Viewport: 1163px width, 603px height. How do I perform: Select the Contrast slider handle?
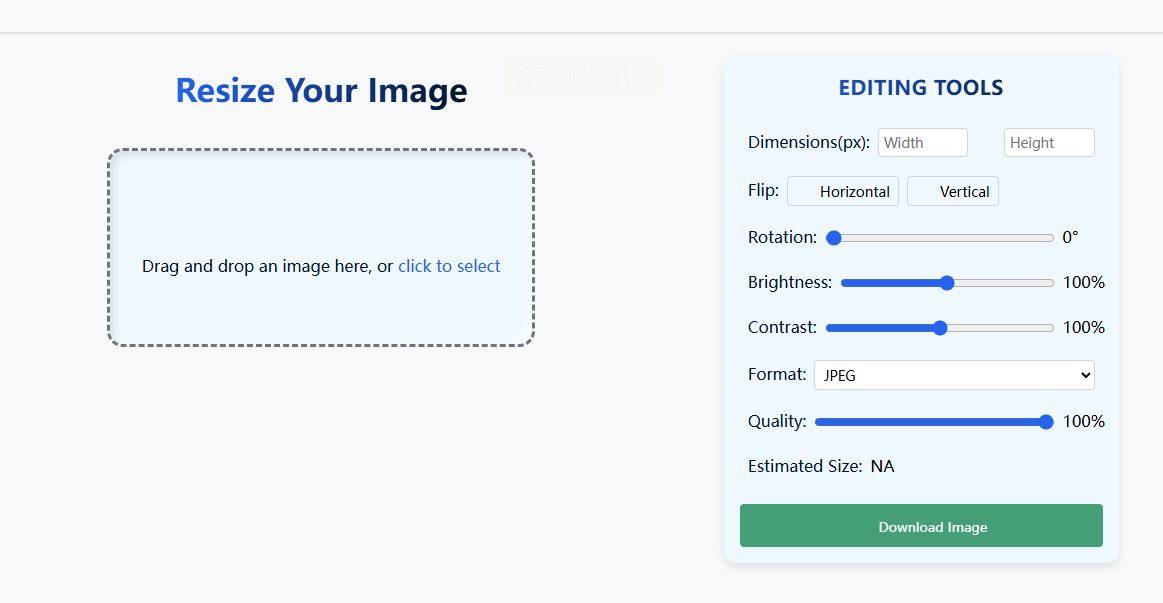pyautogui.click(x=940, y=328)
